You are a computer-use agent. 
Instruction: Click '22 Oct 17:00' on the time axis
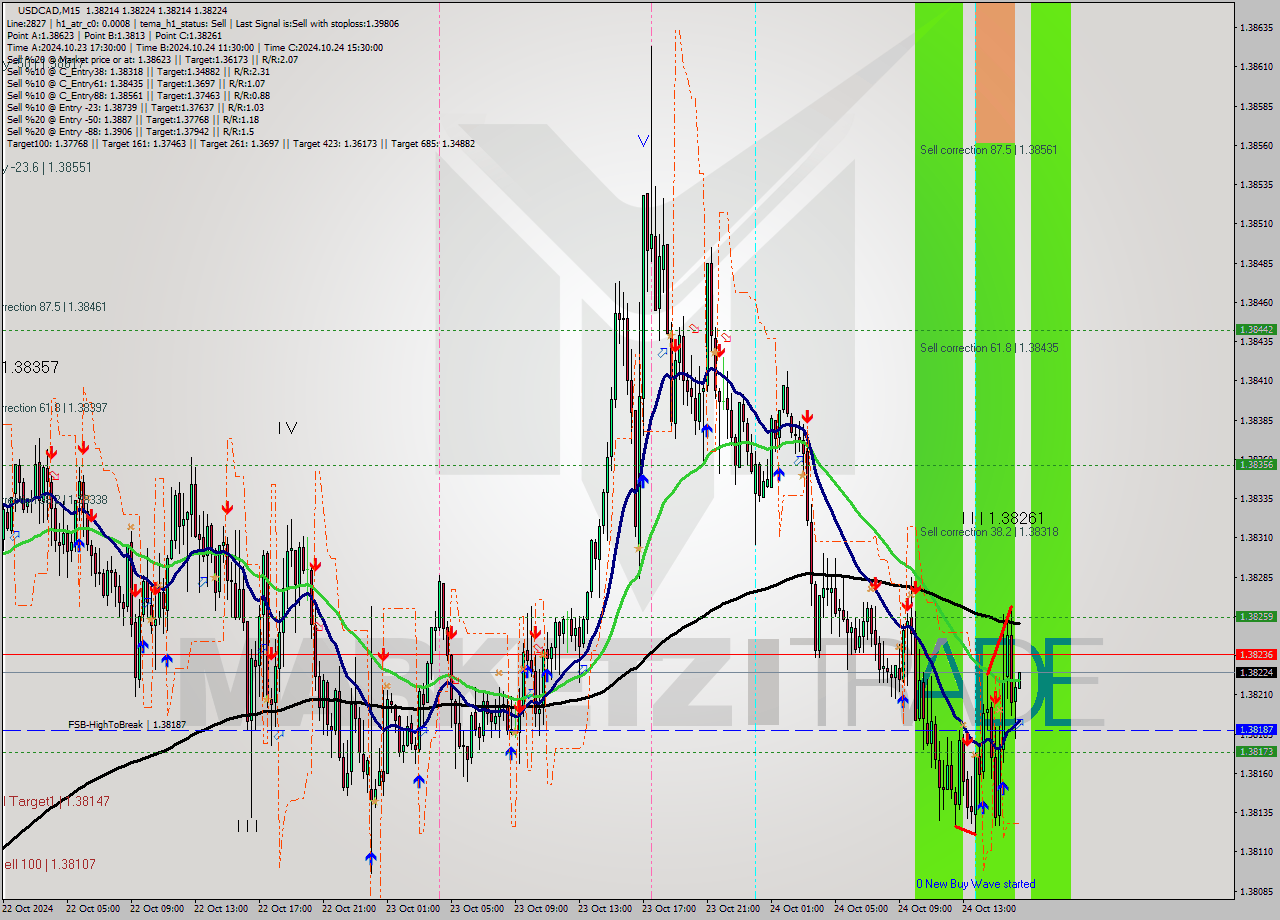click(285, 909)
